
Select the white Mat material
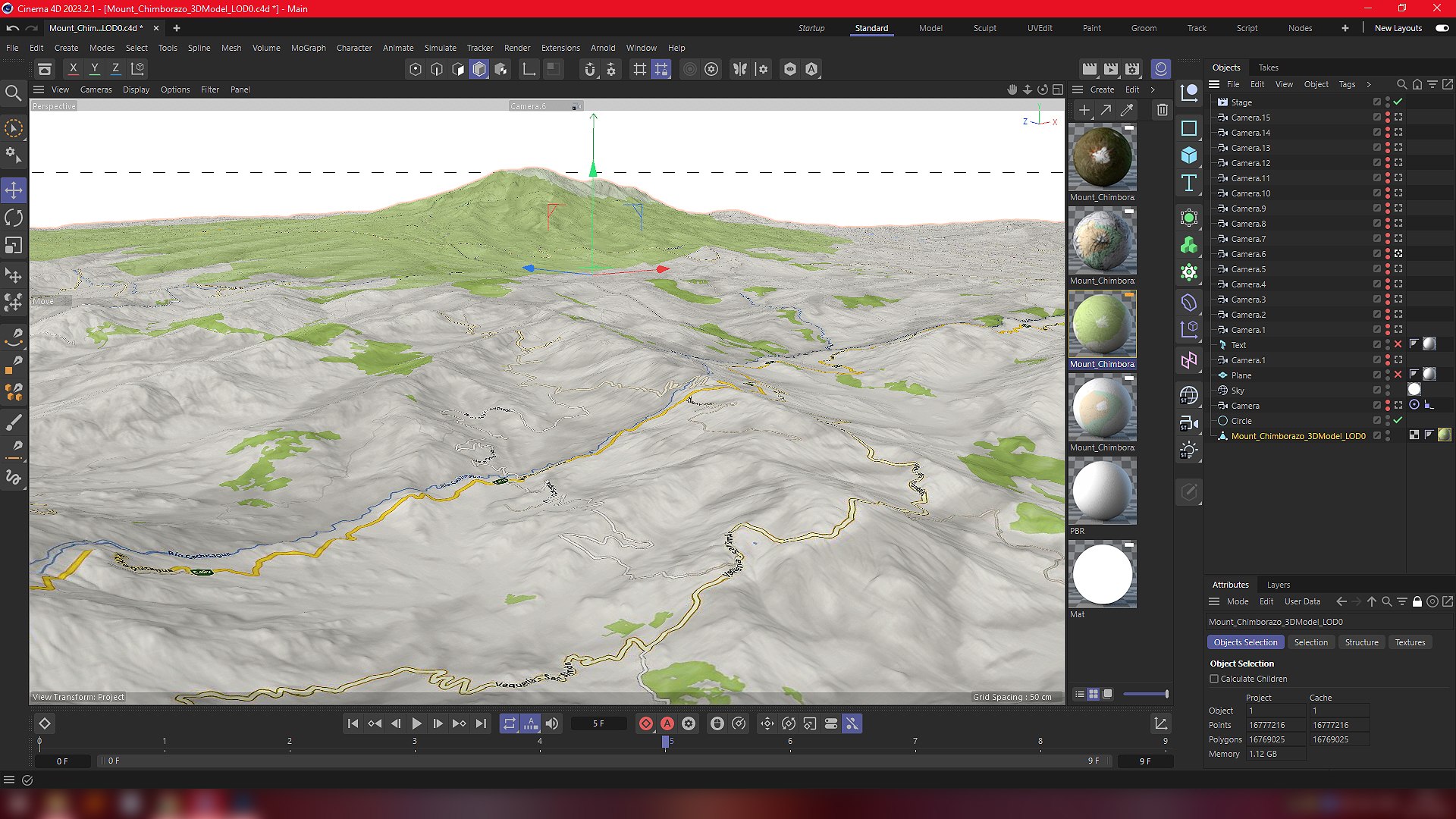pos(1102,574)
